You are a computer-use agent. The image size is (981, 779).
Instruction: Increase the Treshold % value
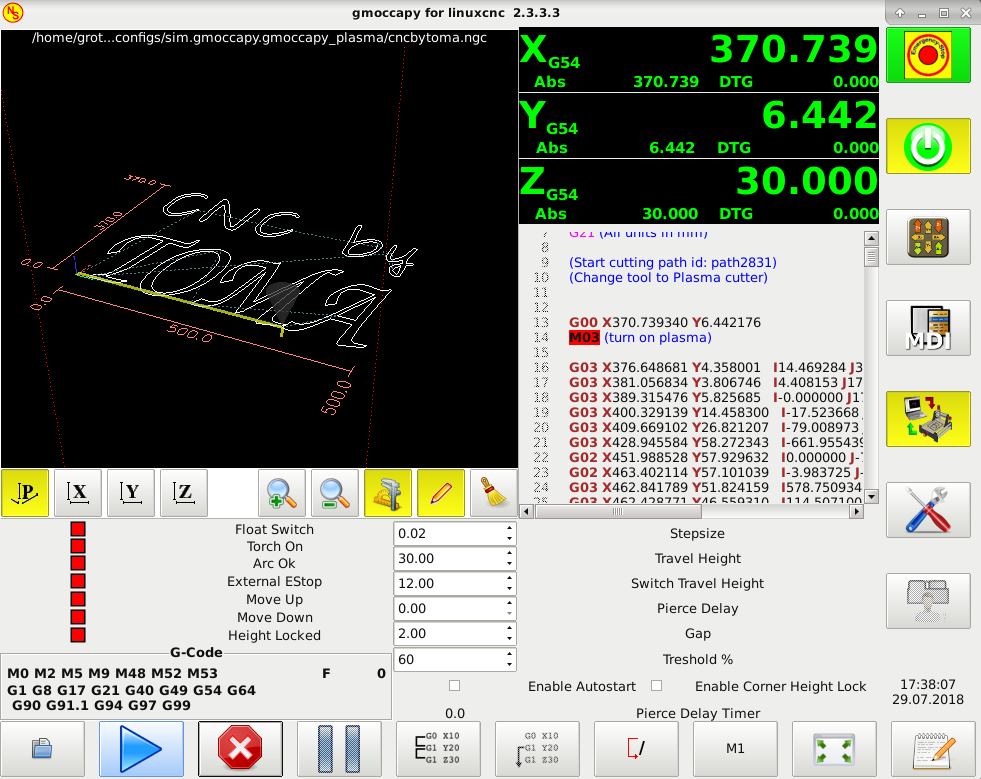pyautogui.click(x=509, y=654)
